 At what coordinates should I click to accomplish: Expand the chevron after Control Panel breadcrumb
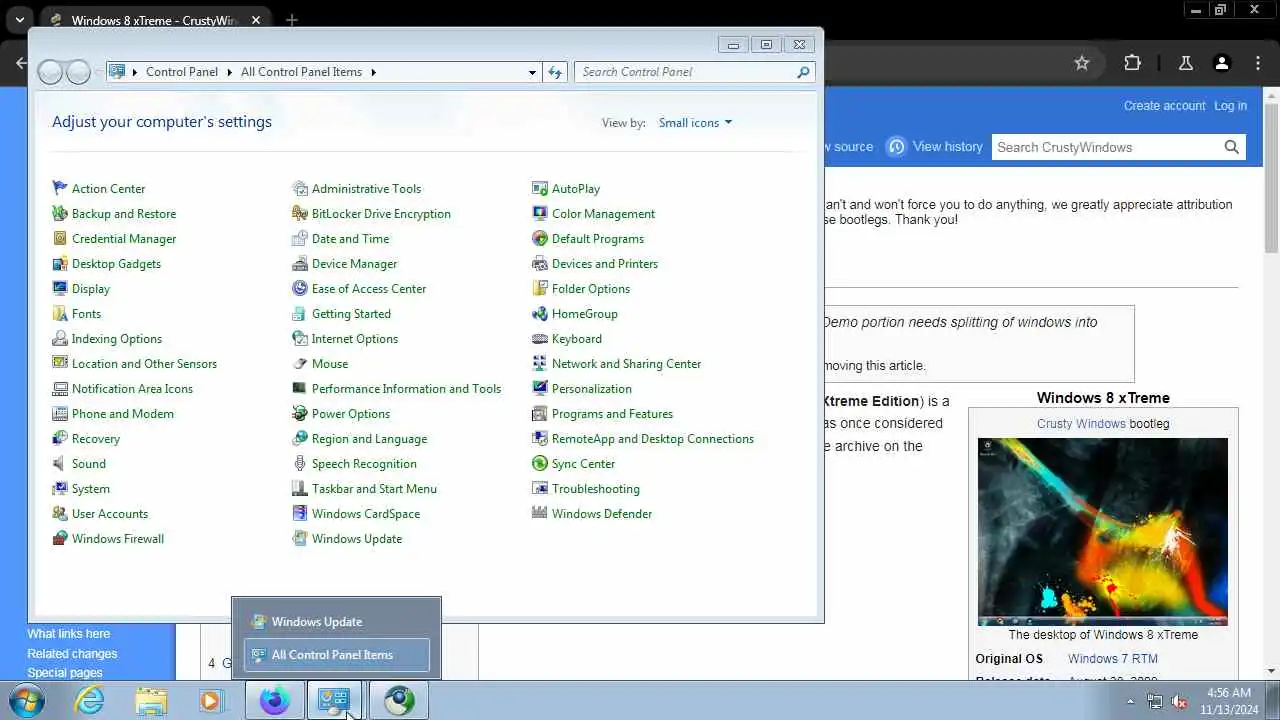coord(229,72)
